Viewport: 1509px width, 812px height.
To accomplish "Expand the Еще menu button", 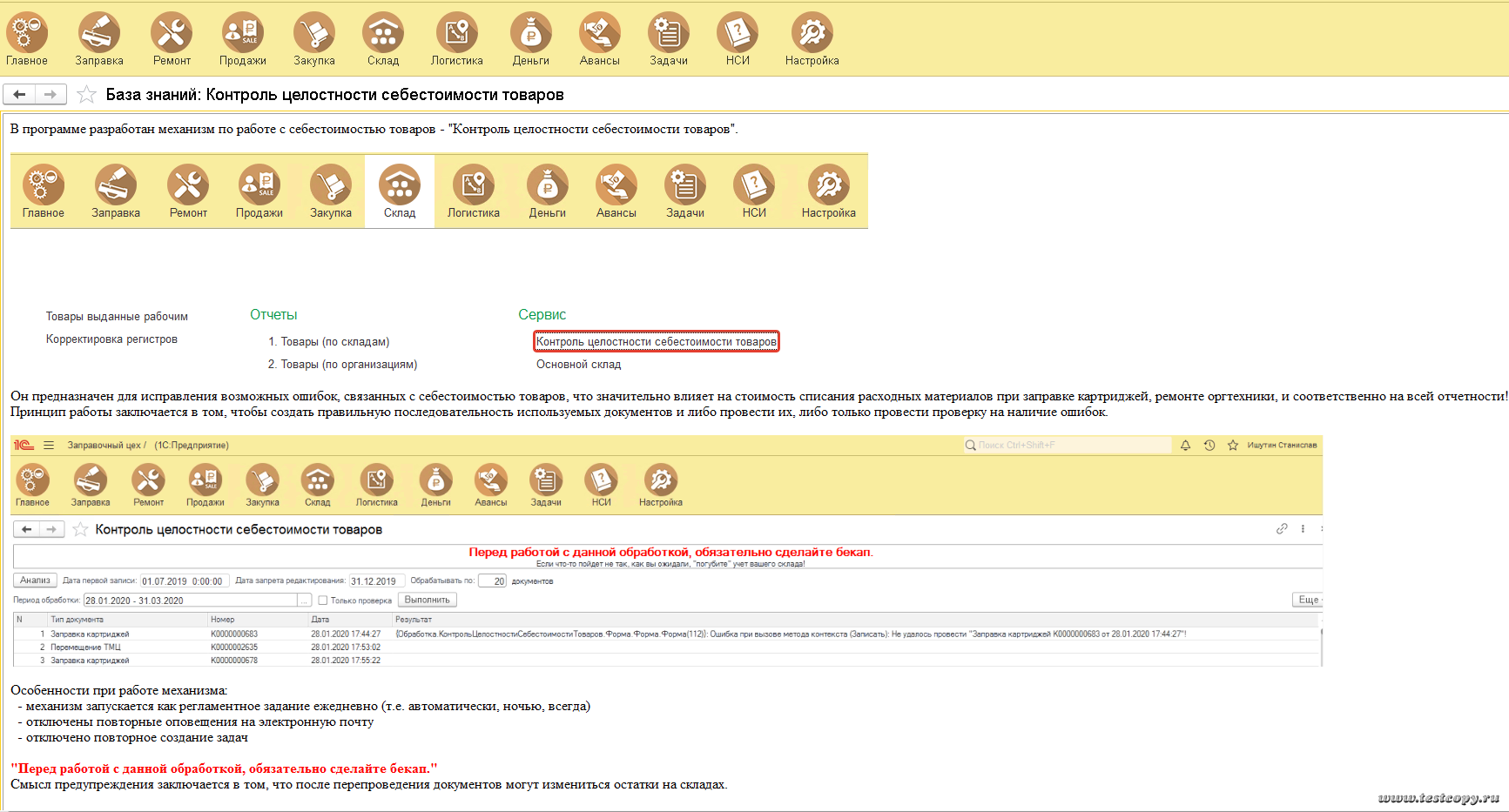I will (1308, 600).
